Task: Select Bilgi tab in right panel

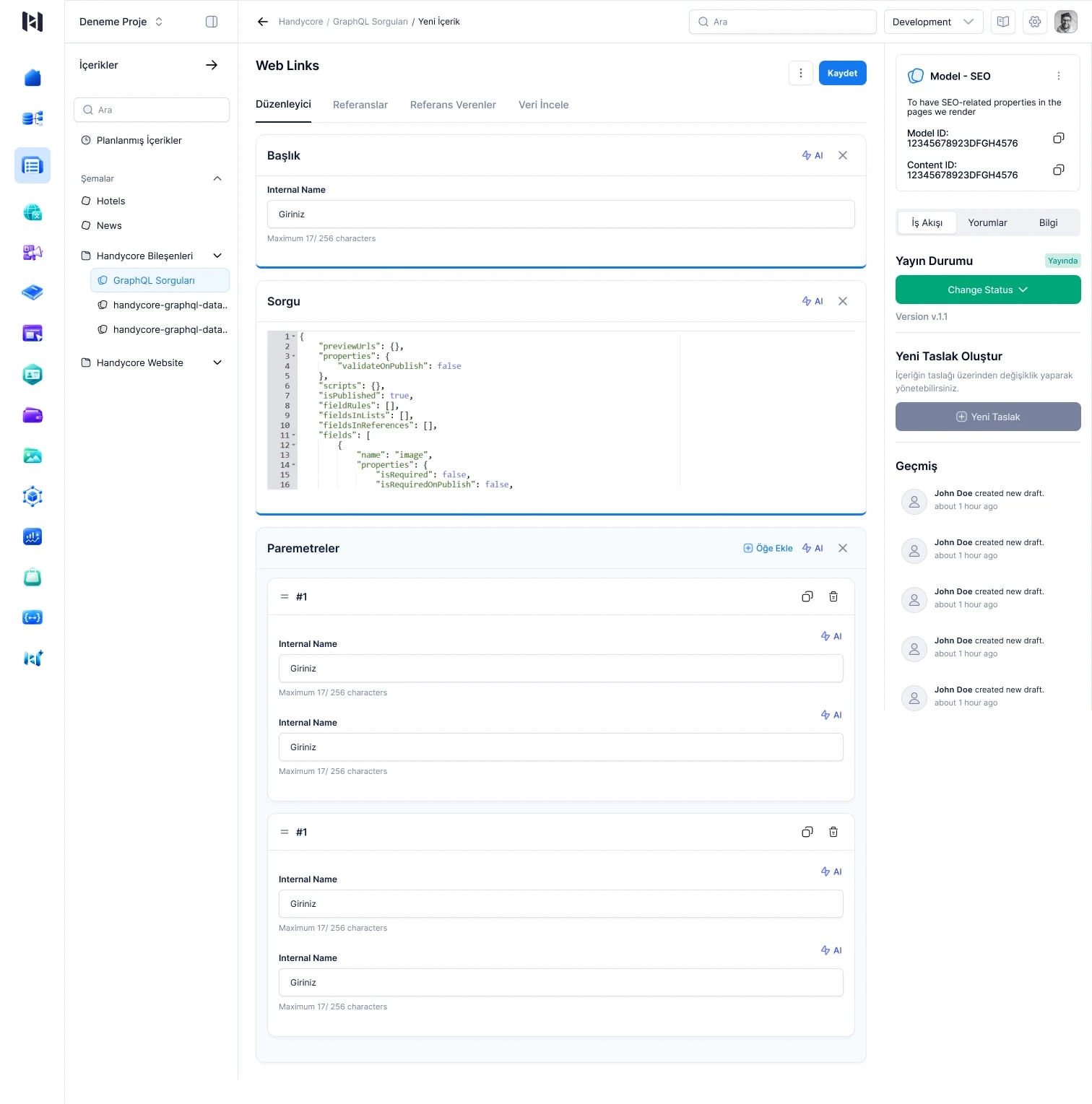Action: [x=1048, y=222]
